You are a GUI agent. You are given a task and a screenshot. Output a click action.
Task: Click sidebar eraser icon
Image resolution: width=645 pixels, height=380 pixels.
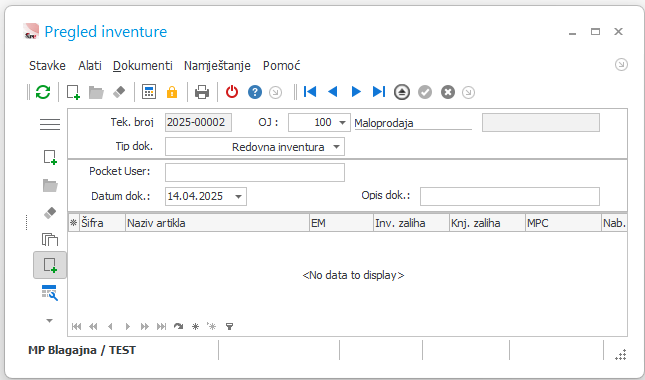(50, 213)
